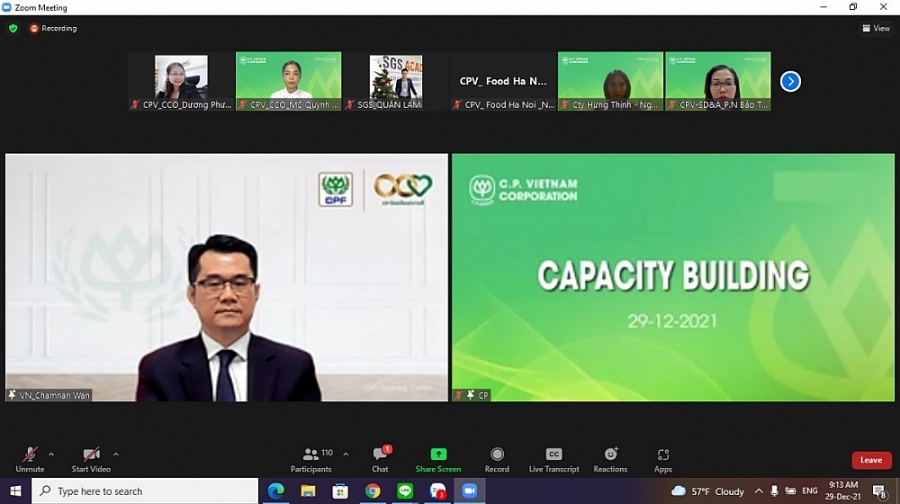Click the green Share Screen icon
This screenshot has height=504, width=900.
point(438,454)
